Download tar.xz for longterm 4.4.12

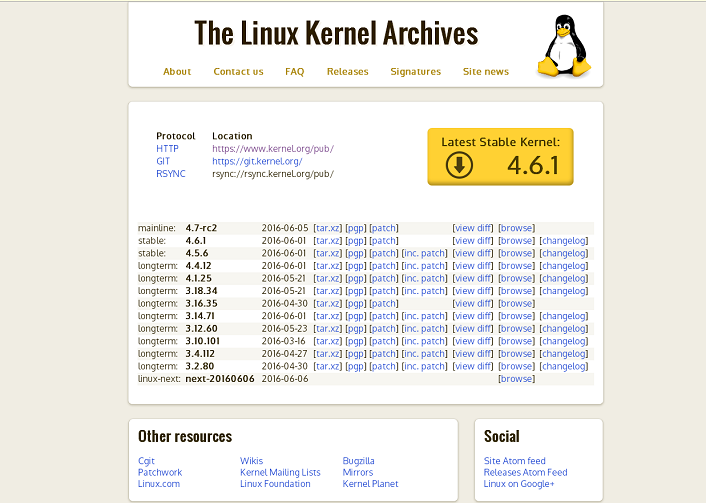[x=328, y=266]
